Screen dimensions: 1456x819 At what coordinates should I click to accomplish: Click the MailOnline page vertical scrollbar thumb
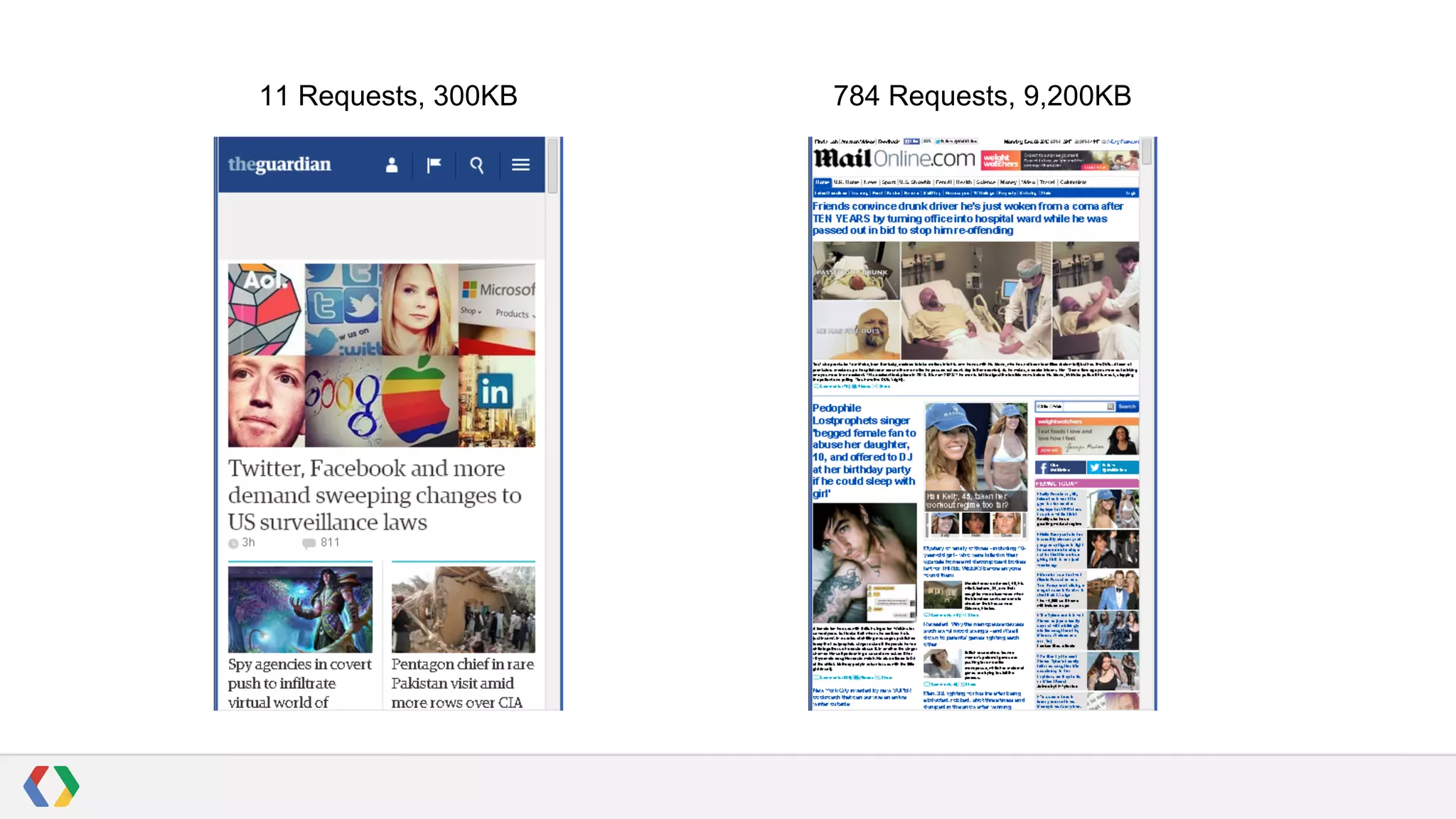1146,152
